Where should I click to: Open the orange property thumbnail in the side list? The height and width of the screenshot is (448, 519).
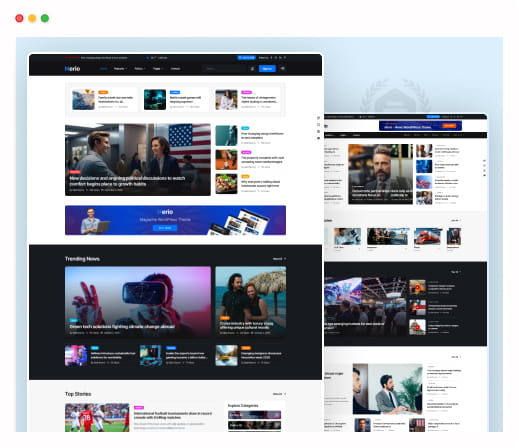(226, 160)
